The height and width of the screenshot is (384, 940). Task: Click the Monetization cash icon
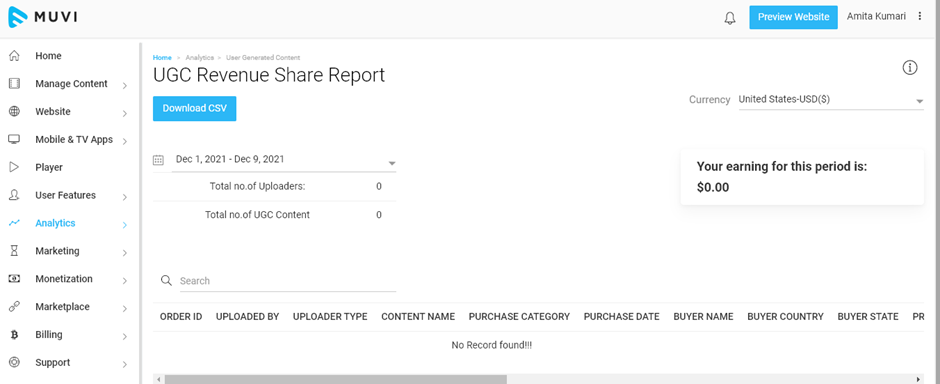(x=14, y=279)
